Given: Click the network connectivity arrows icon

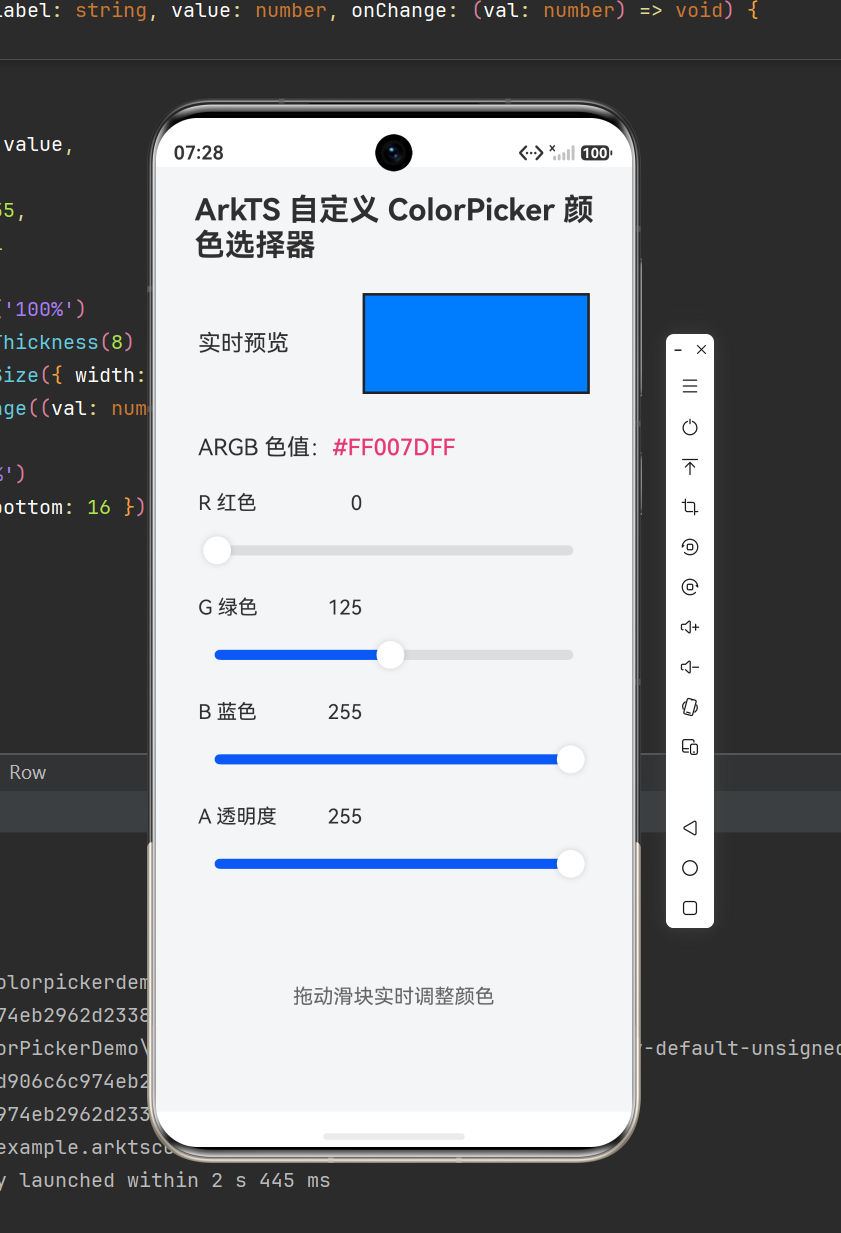Looking at the screenshot, I should click(531, 153).
